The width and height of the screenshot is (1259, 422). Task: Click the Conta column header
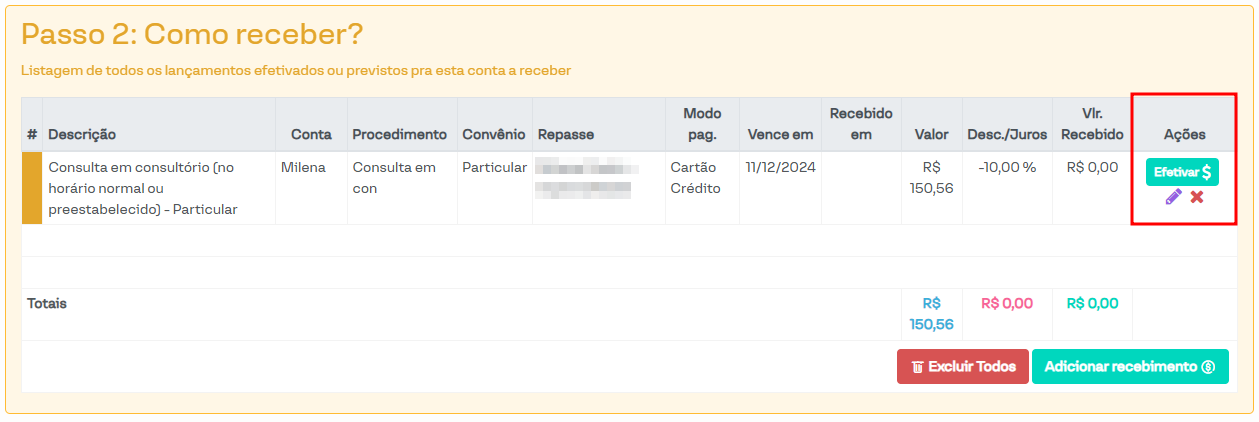311,134
